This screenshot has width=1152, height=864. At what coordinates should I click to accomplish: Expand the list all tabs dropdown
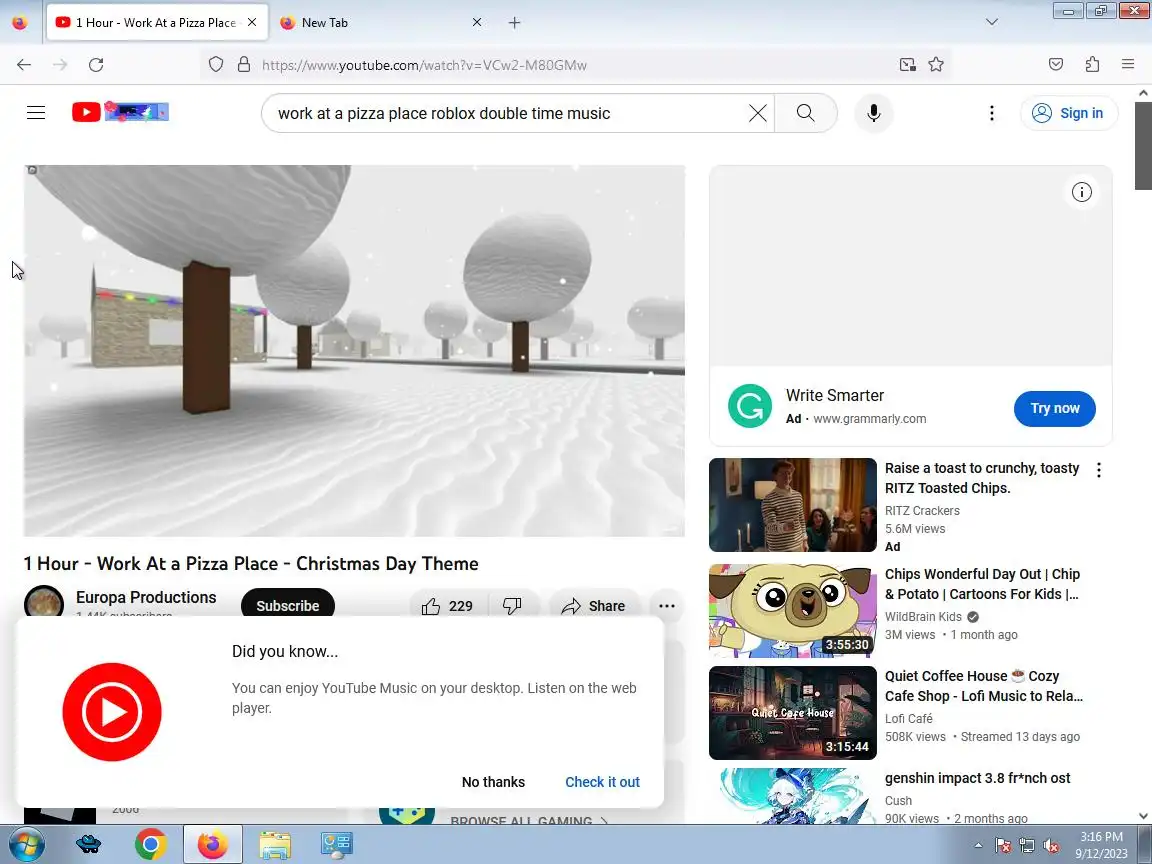[x=992, y=22]
